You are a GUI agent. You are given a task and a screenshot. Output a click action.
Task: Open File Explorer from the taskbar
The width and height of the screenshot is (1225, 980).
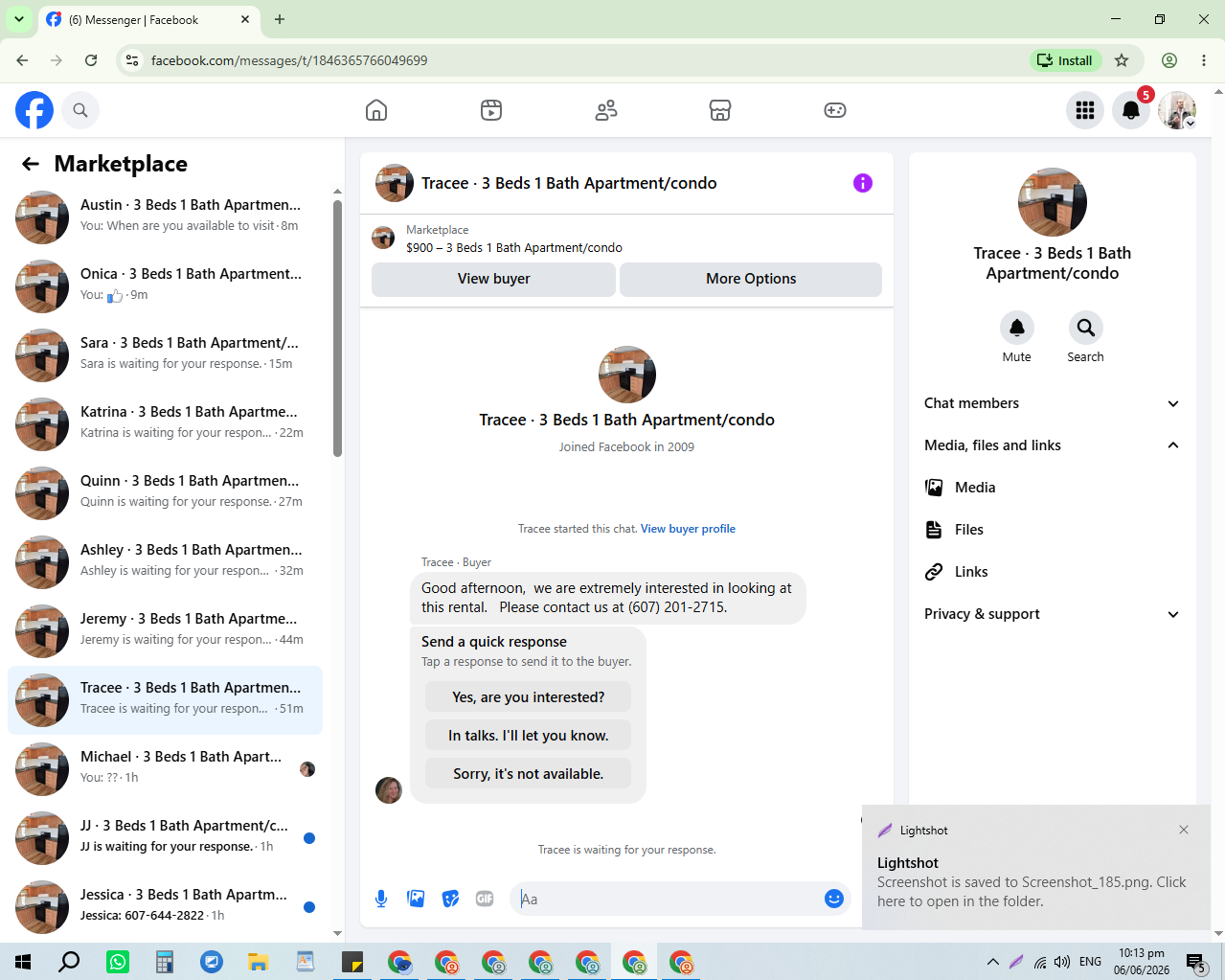coord(259,962)
